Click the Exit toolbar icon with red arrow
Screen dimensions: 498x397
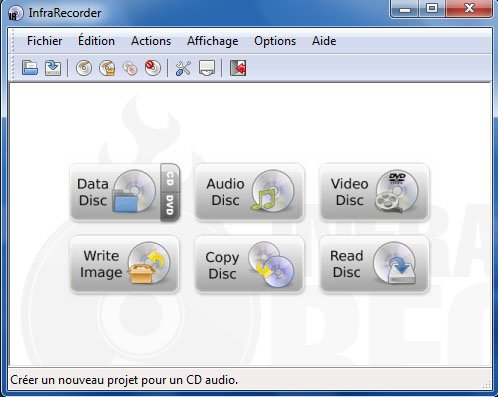pos(238,68)
